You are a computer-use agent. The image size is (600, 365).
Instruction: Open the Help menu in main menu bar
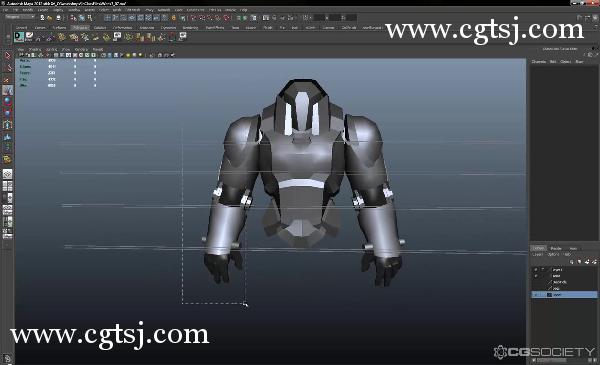pyautogui.click(x=243, y=10)
